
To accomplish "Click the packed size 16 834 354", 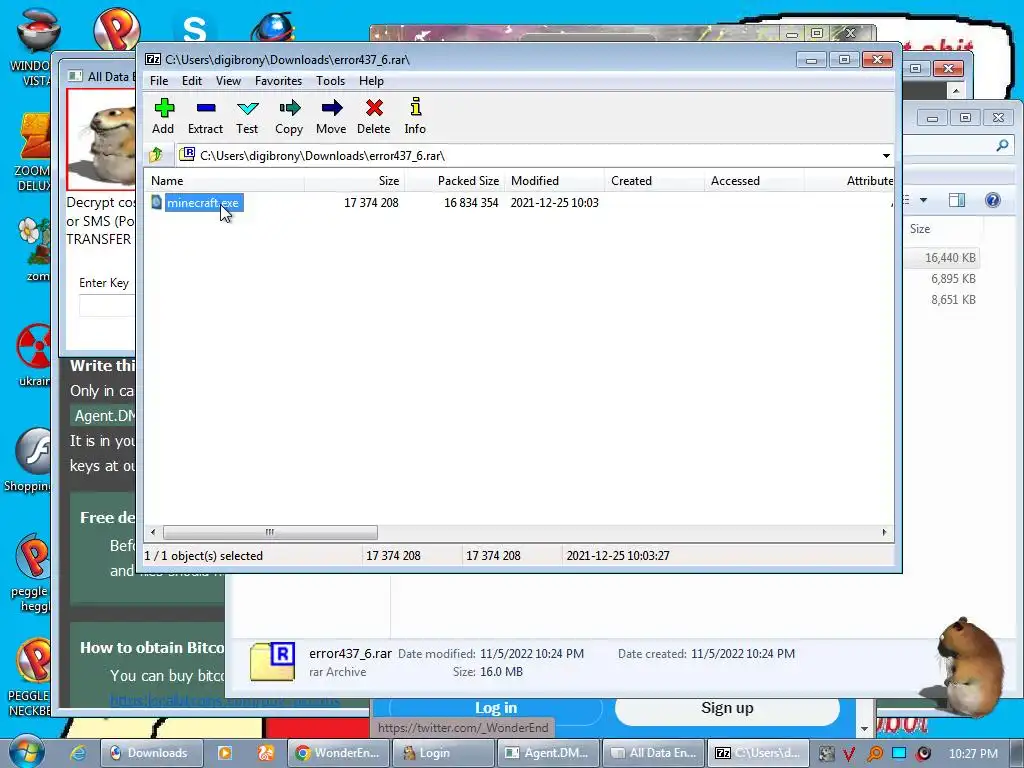I will point(471,202).
